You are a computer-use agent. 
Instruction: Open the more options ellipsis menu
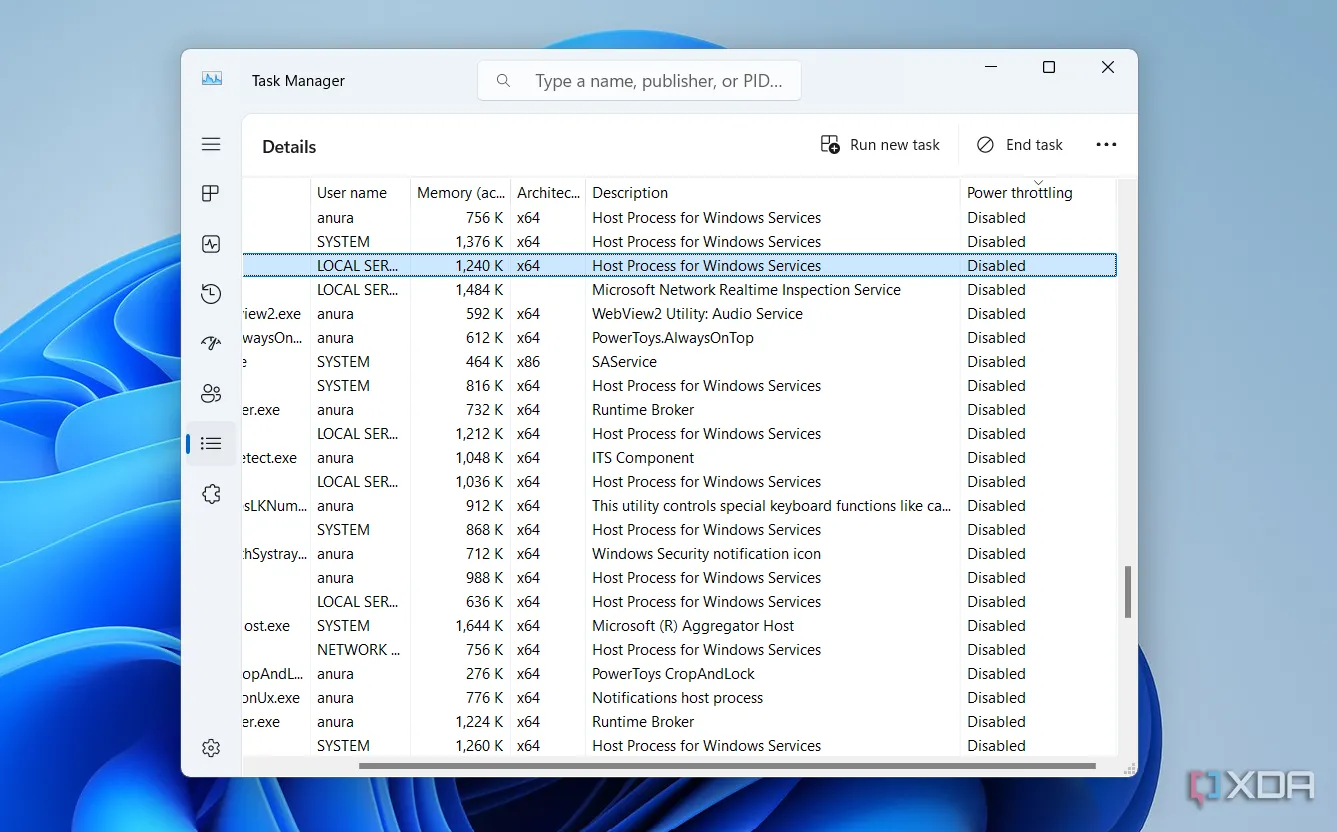pos(1106,144)
